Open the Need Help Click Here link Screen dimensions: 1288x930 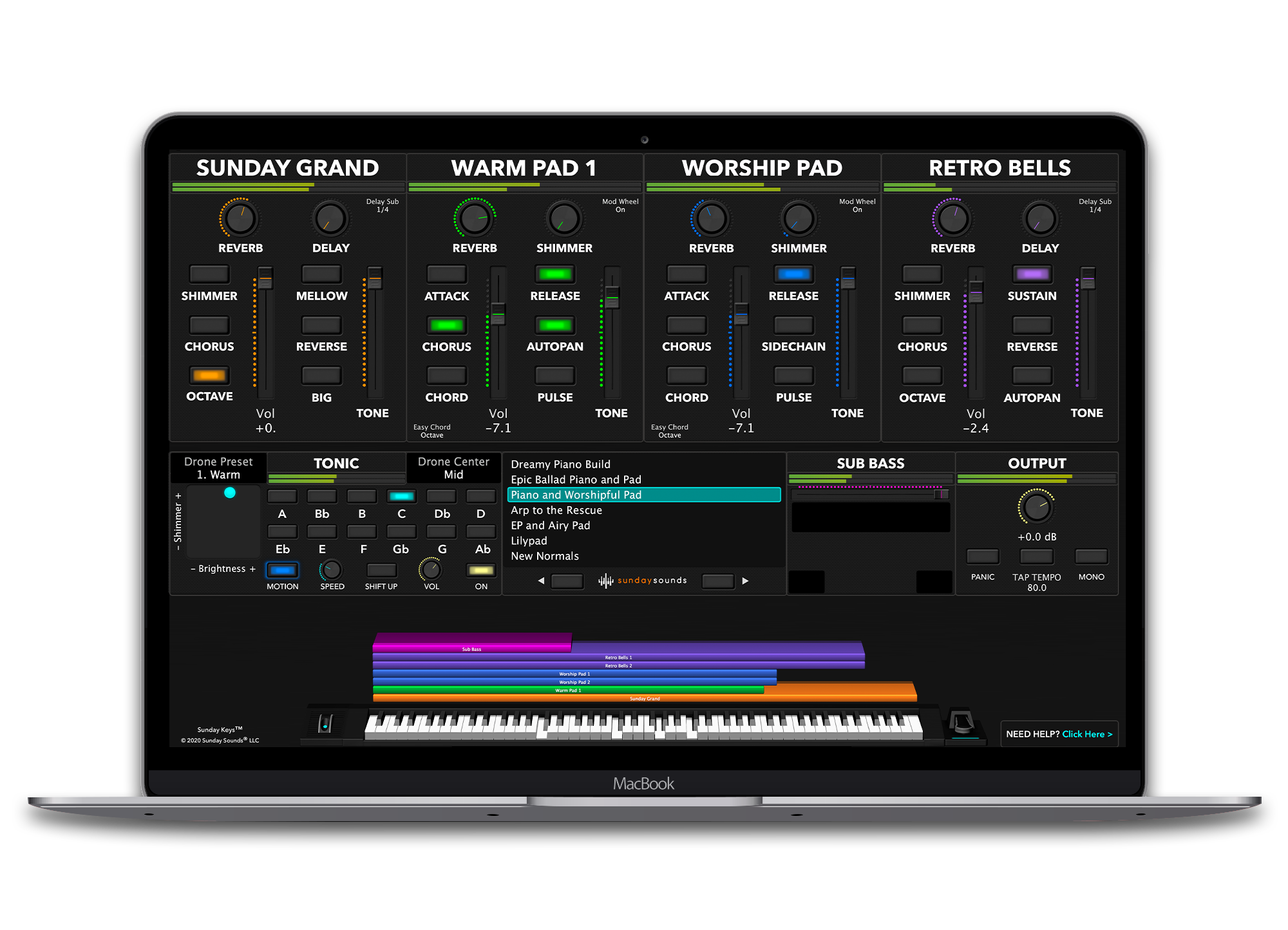(1059, 734)
